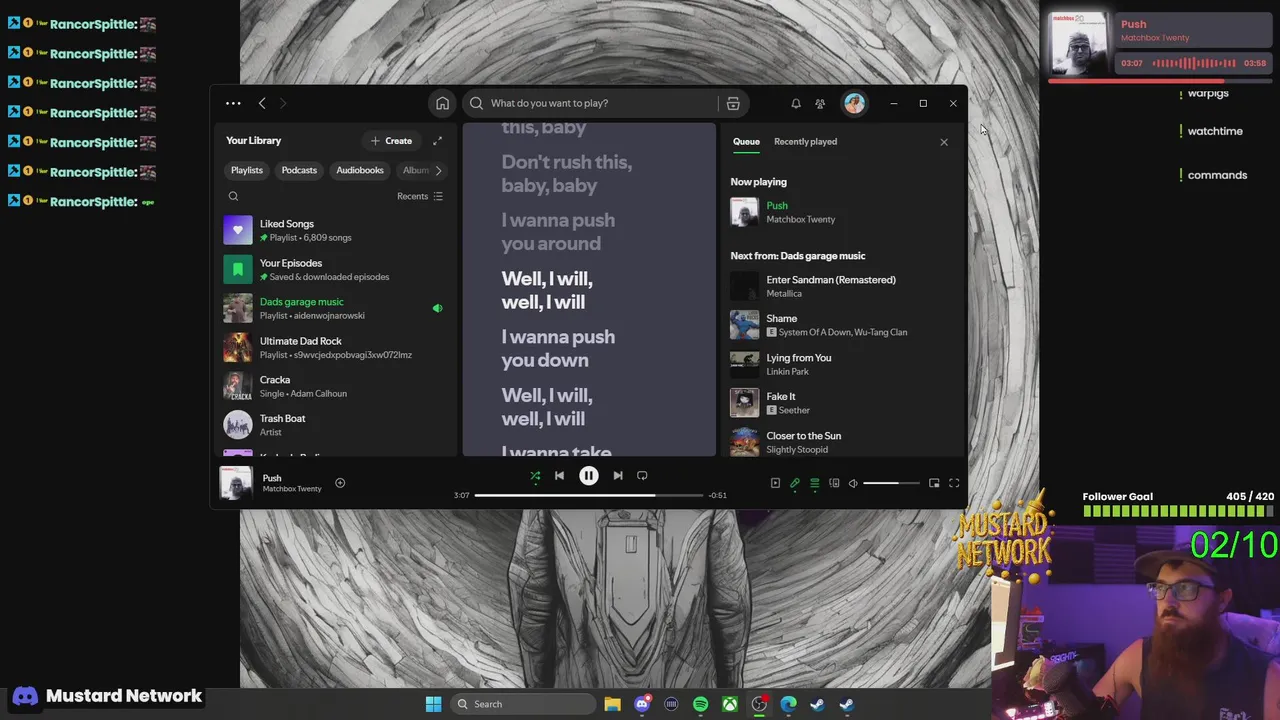Switch to Recently played tab
This screenshot has height=720, width=1280.
click(x=805, y=141)
